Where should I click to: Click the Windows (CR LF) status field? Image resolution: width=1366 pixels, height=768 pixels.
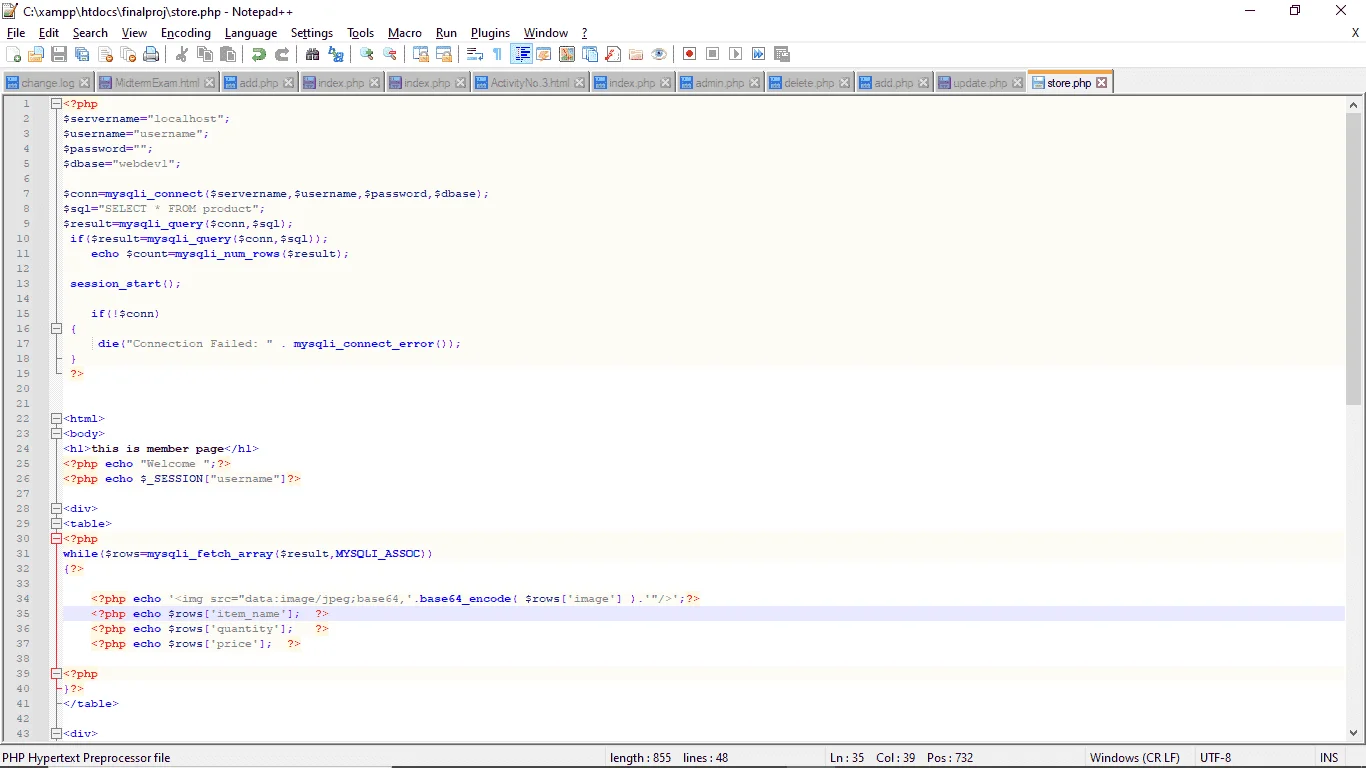(x=1134, y=758)
